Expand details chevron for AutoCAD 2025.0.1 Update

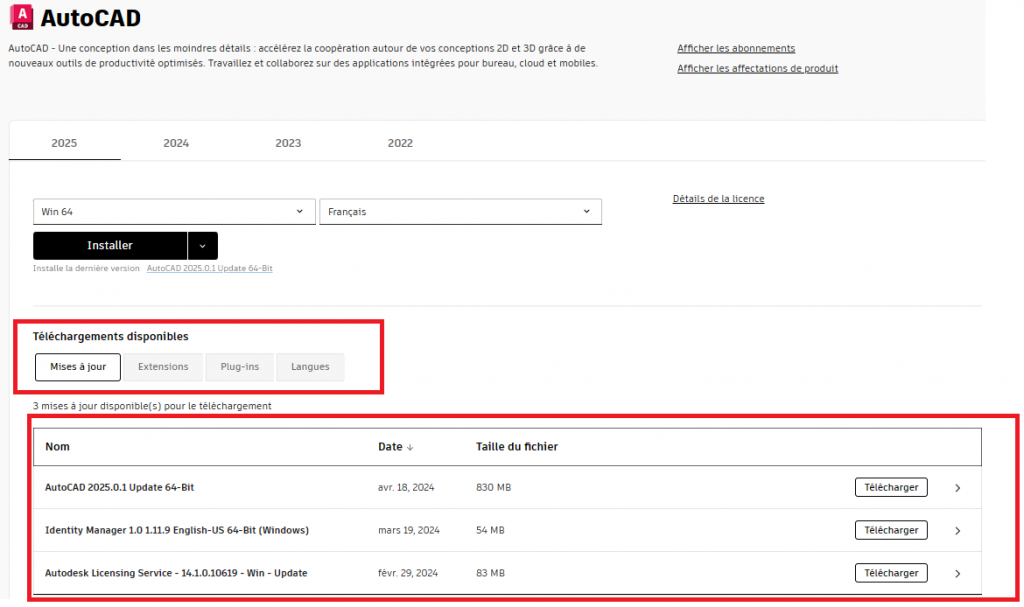(x=957, y=488)
